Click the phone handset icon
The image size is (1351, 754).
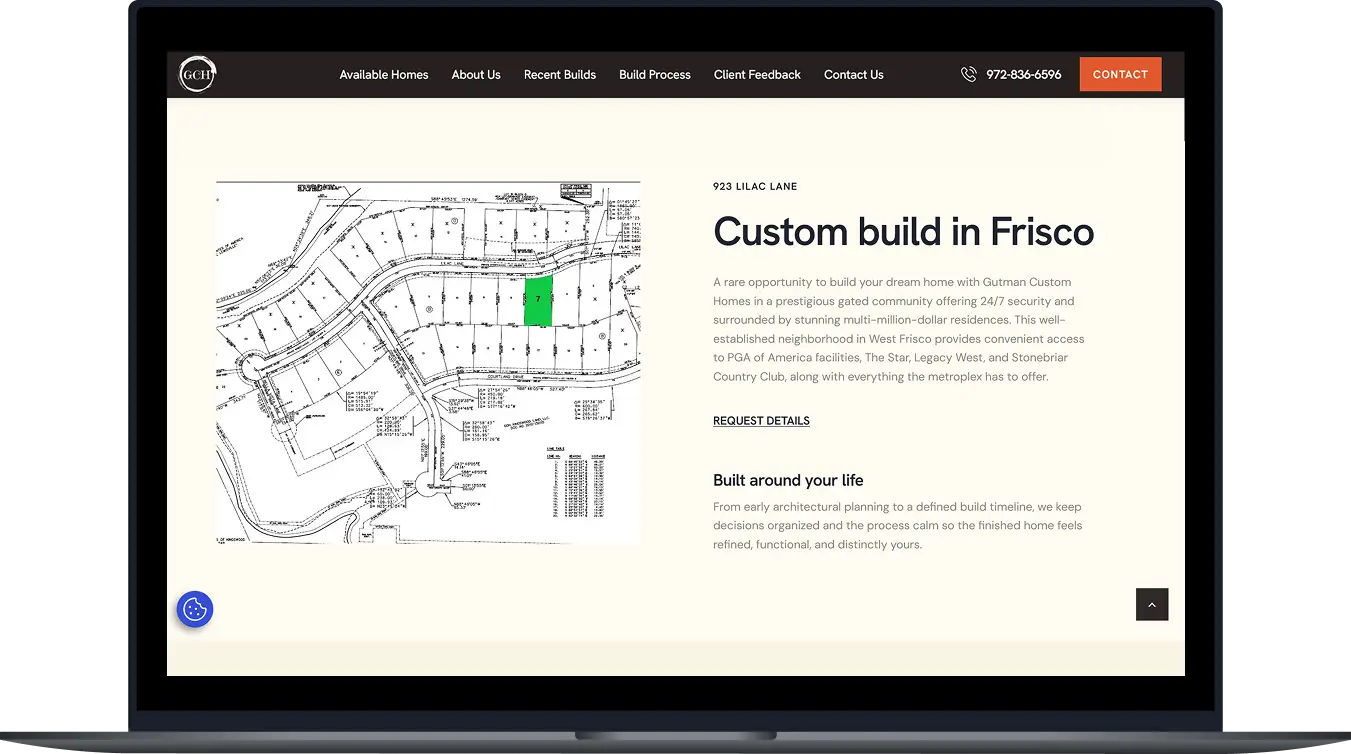tap(968, 74)
